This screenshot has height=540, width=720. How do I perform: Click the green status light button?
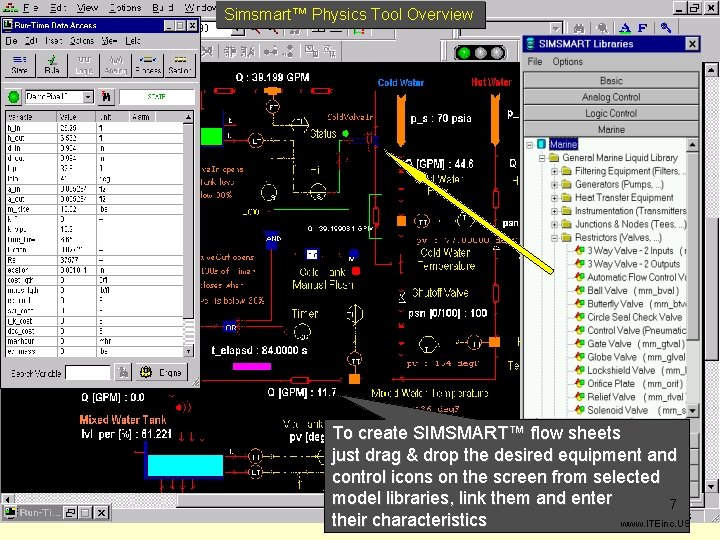point(14,97)
